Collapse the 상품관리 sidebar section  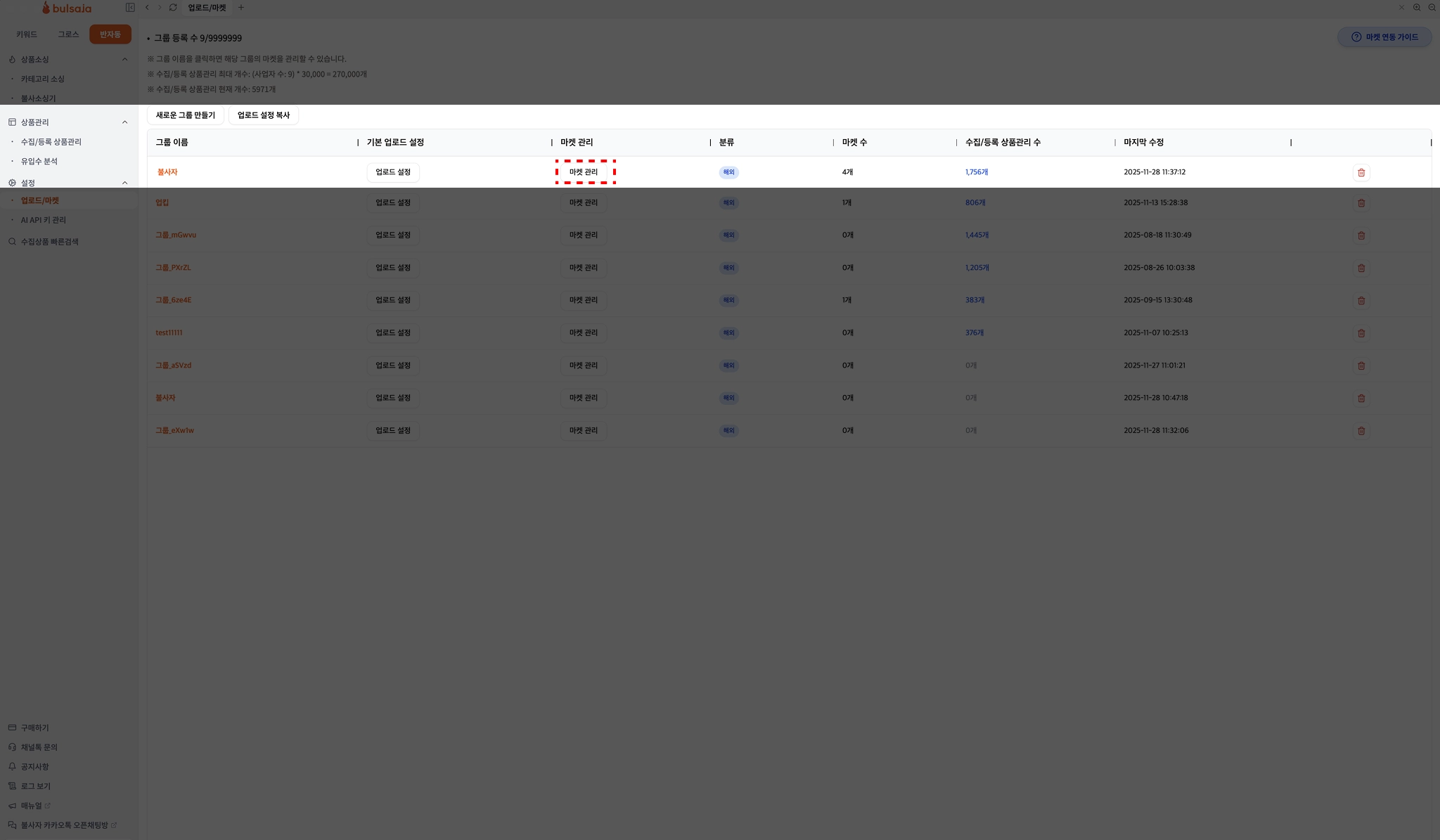(x=125, y=122)
